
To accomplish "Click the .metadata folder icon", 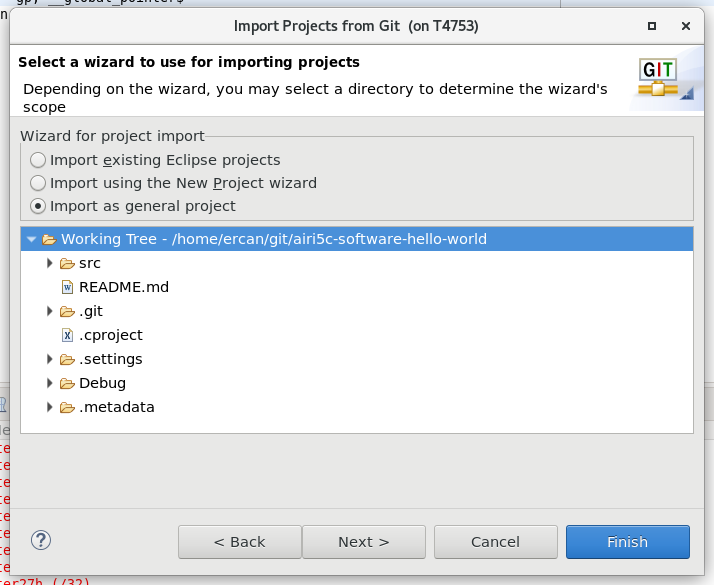I will pyautogui.click(x=67, y=407).
